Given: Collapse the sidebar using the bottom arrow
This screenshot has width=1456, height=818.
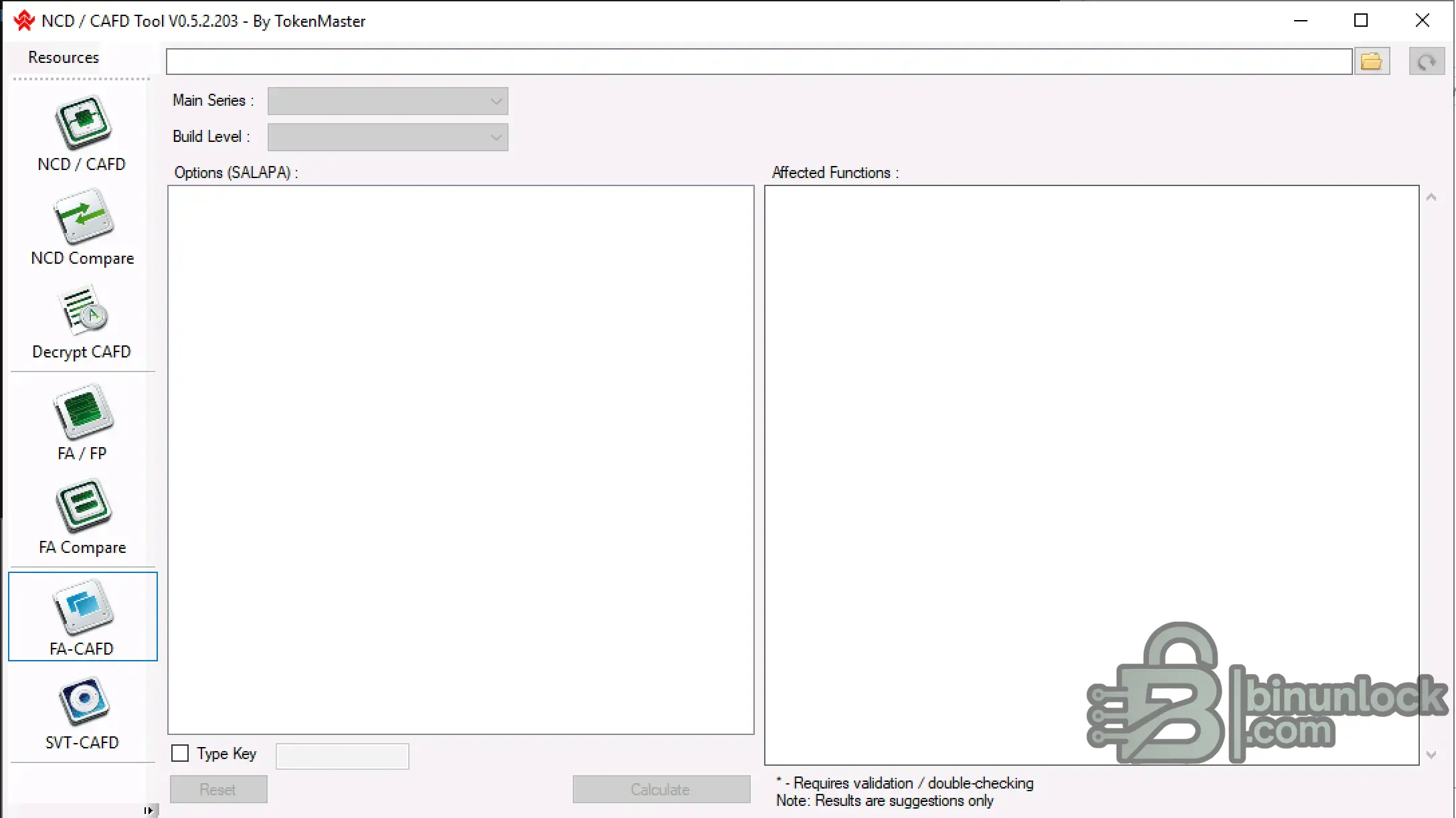Looking at the screenshot, I should pos(149,811).
